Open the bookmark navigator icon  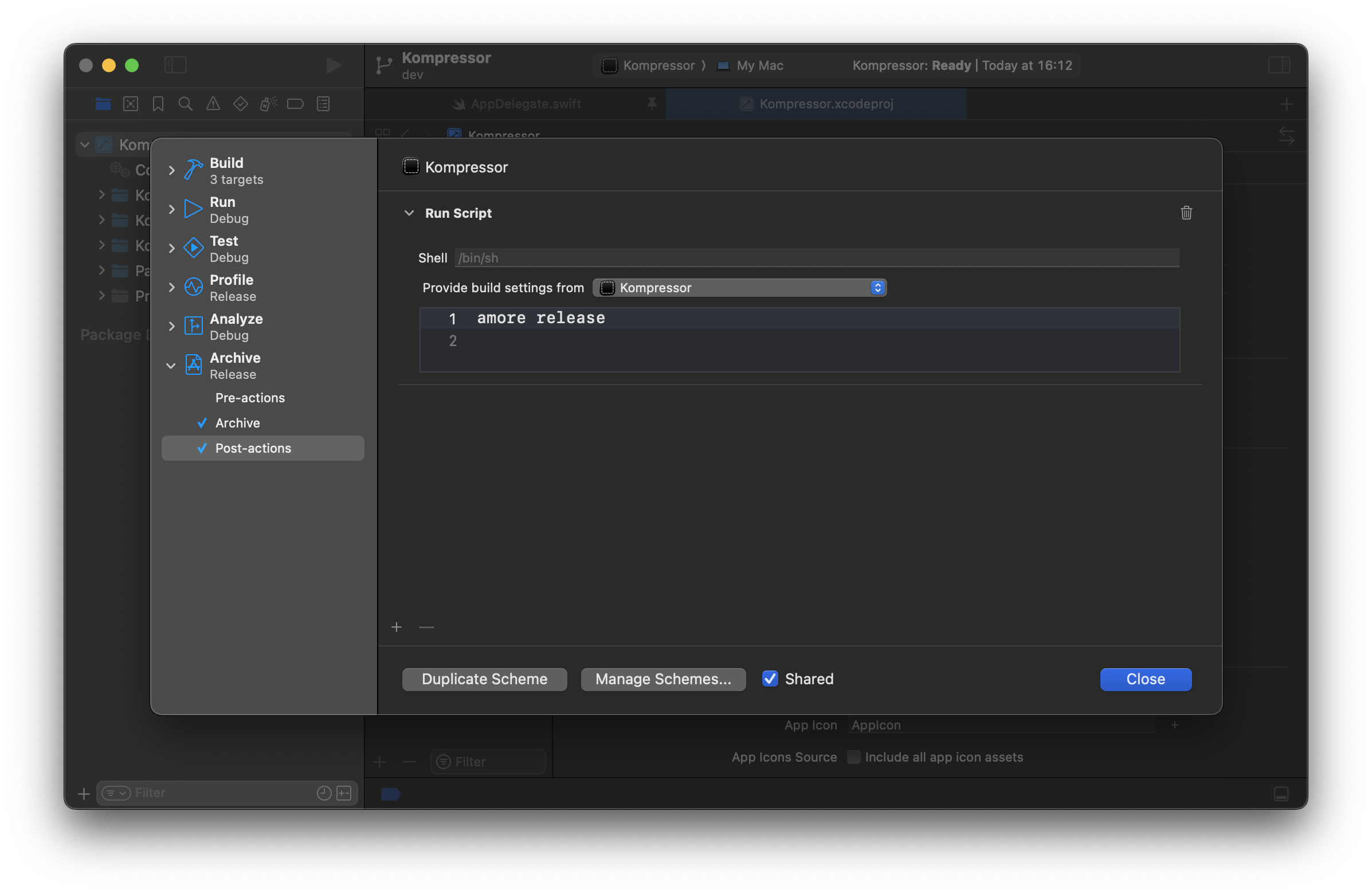pyautogui.click(x=158, y=104)
